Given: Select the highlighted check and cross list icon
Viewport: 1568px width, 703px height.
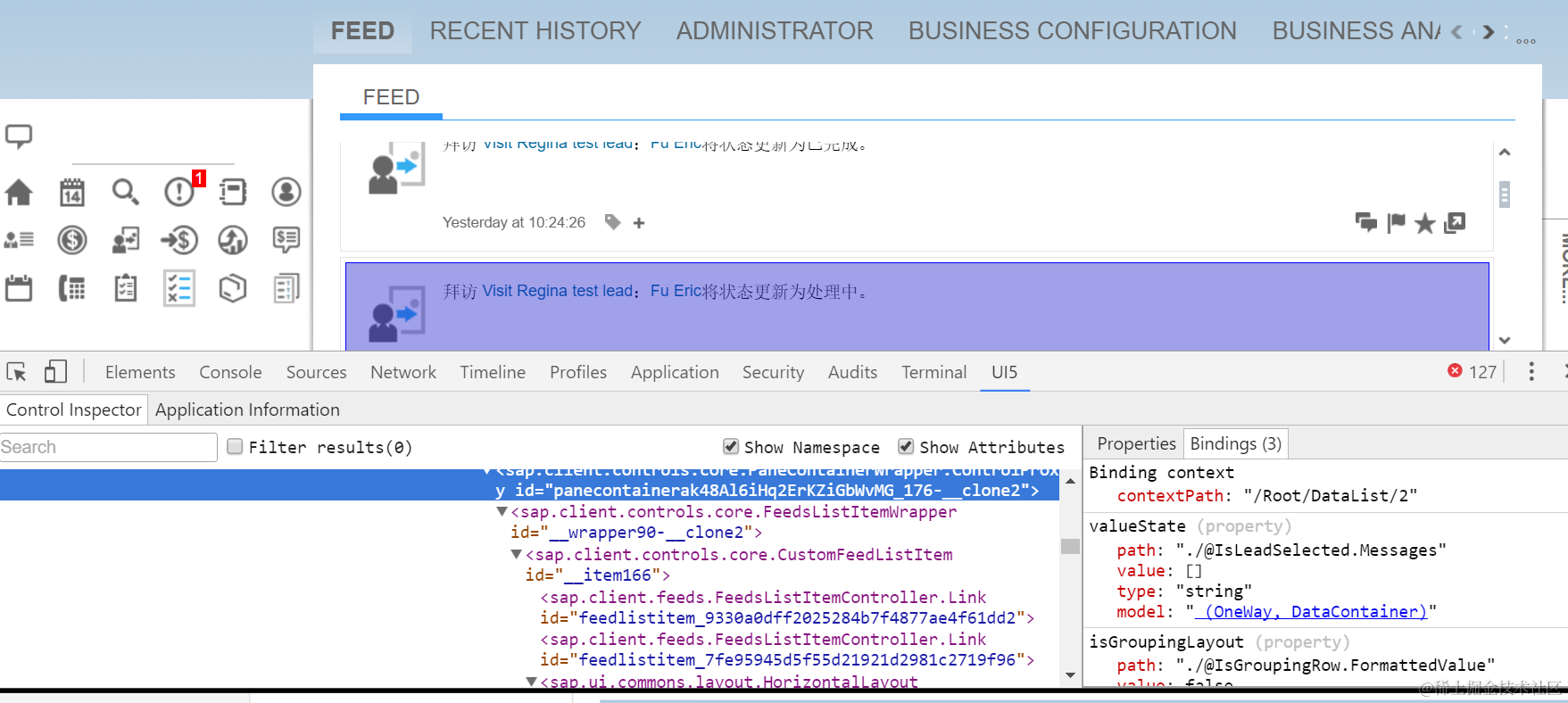Looking at the screenshot, I should [x=179, y=288].
